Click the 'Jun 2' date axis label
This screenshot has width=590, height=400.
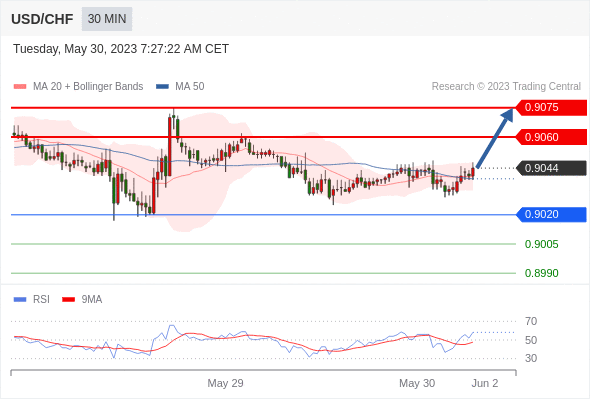[x=485, y=383]
